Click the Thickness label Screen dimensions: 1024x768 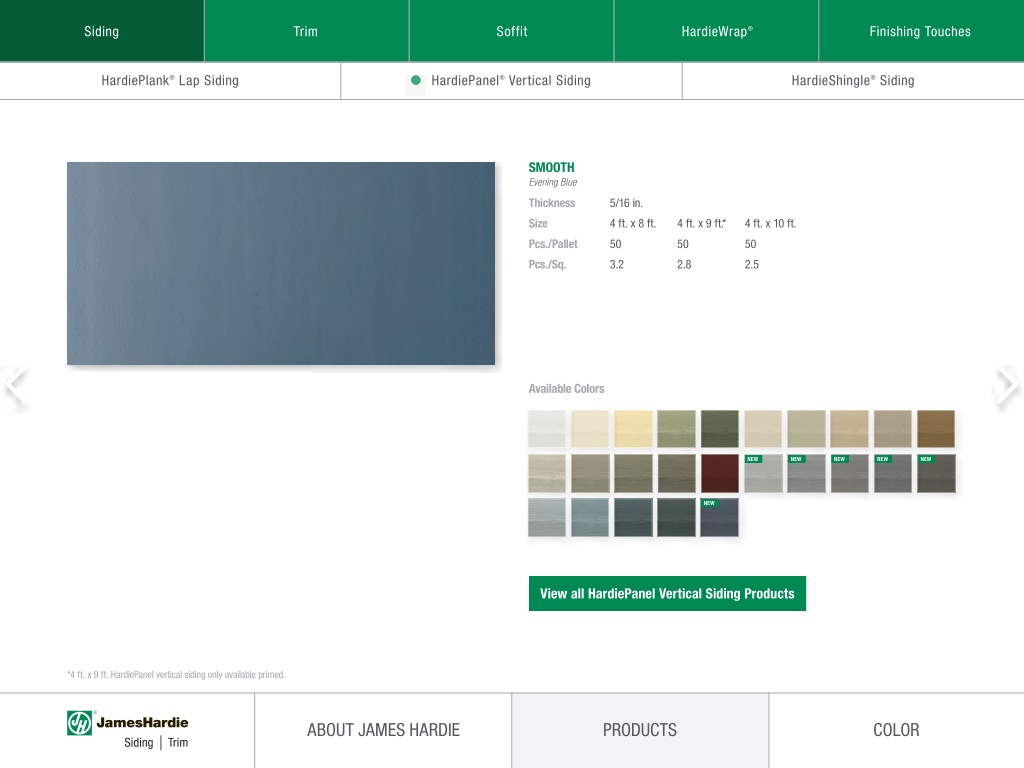click(x=552, y=203)
